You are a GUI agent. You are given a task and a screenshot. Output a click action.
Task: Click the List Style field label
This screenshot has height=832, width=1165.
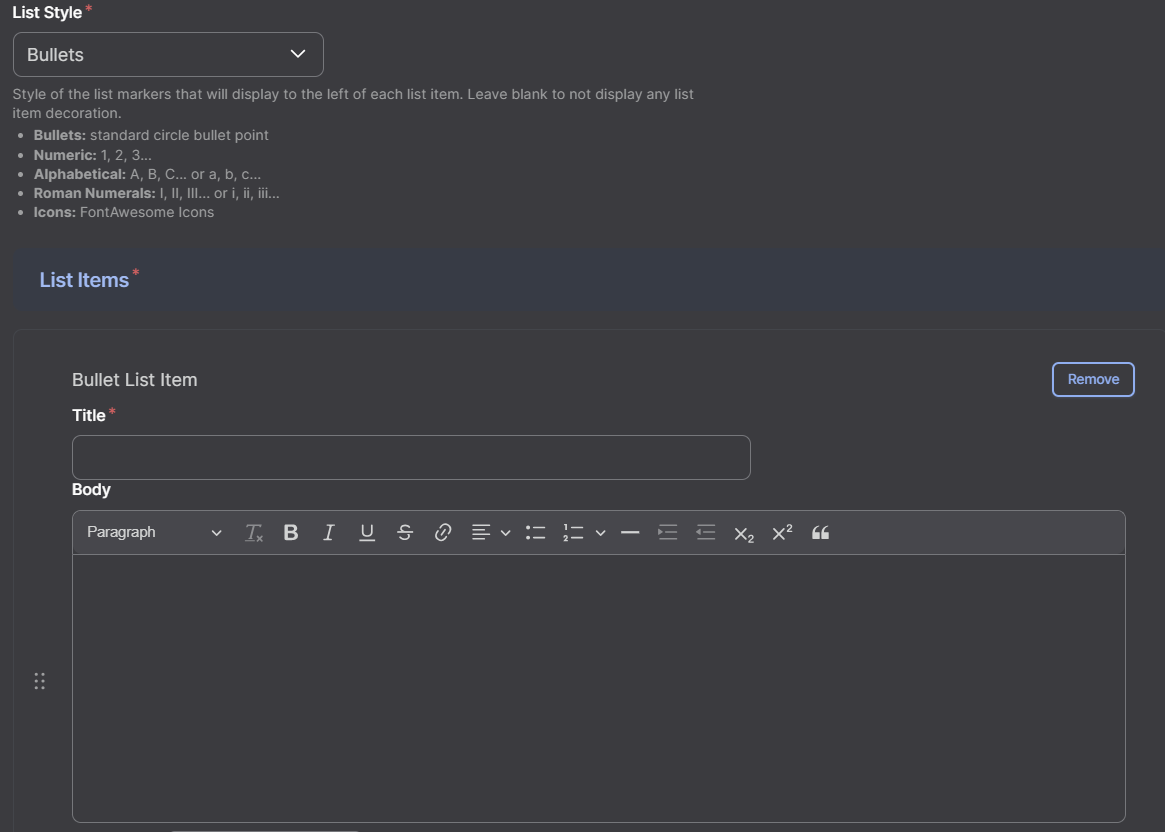click(x=47, y=13)
